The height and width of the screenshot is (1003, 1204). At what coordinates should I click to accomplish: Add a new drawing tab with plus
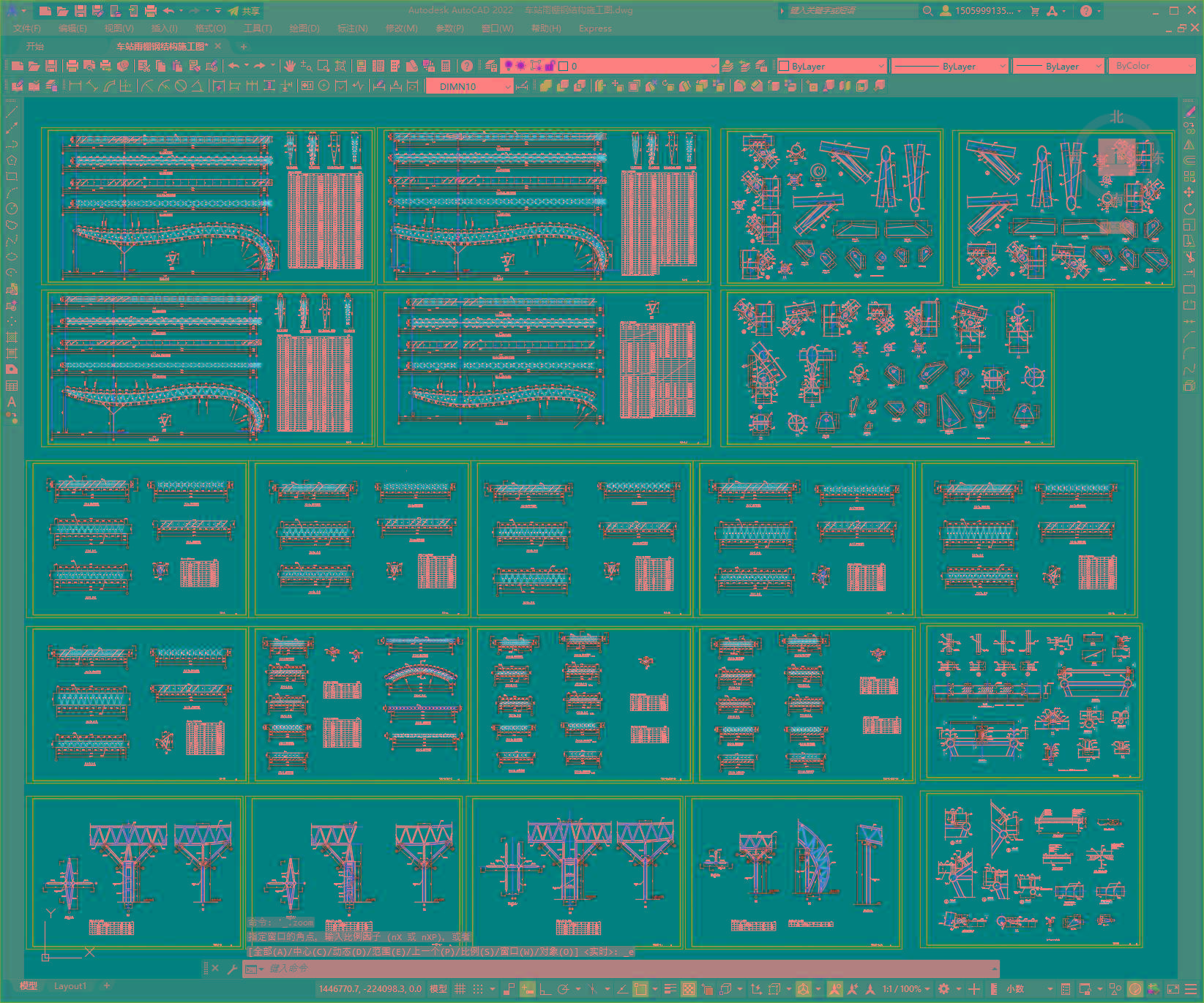pos(244,46)
